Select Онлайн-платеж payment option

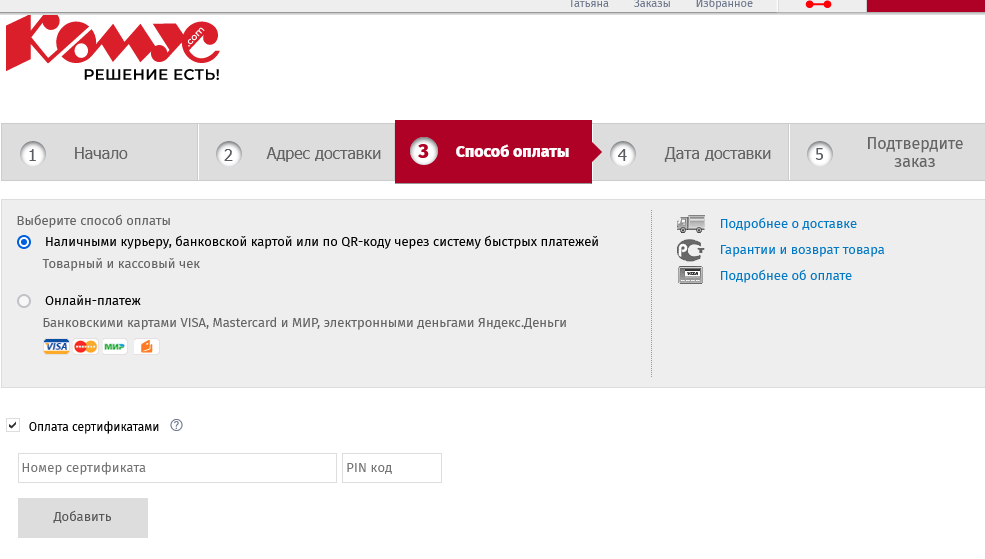pyautogui.click(x=24, y=301)
